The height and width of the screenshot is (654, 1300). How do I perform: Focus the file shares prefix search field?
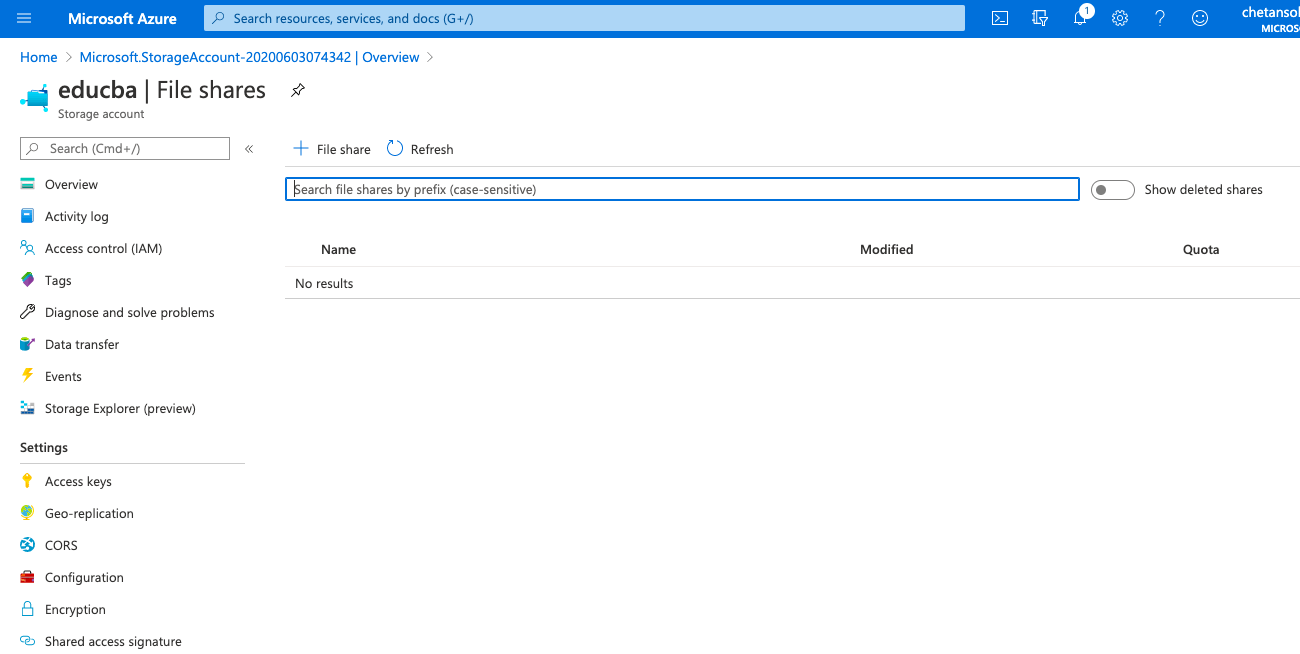682,189
